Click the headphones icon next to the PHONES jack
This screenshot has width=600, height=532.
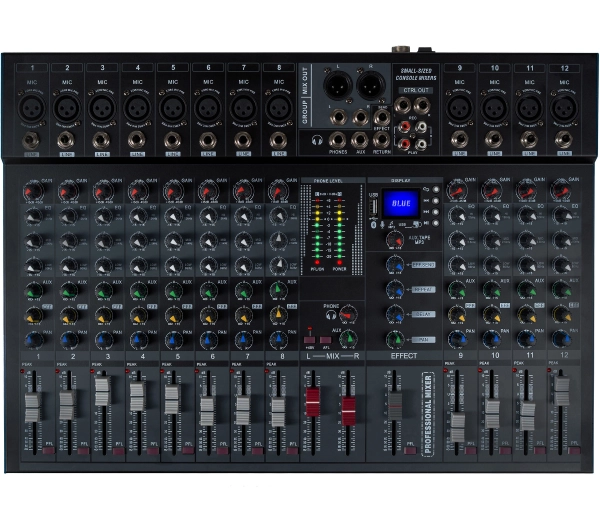pos(318,141)
